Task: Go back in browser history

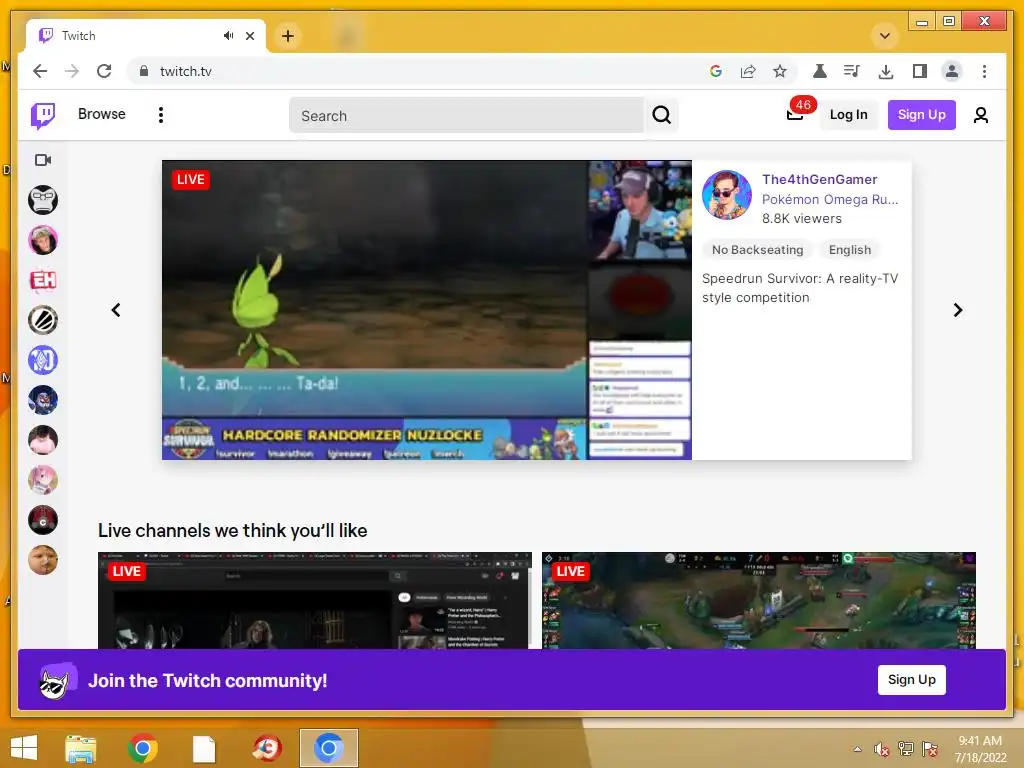Action: (x=40, y=71)
